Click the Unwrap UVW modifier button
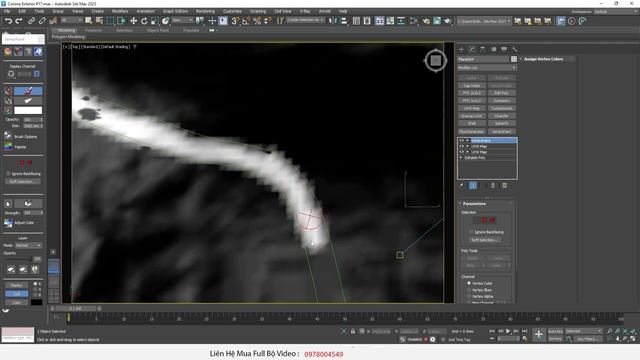 (472, 116)
